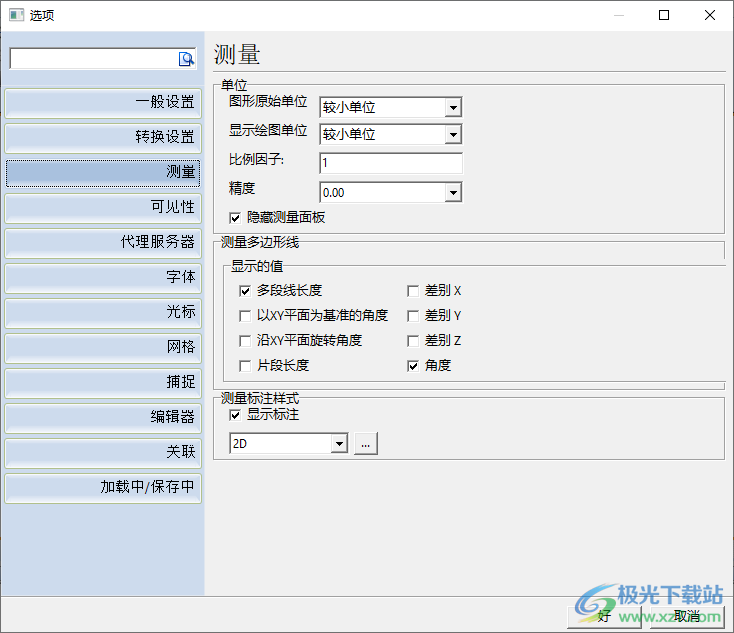
Task: Open the 字体 category
Action: 103,278
